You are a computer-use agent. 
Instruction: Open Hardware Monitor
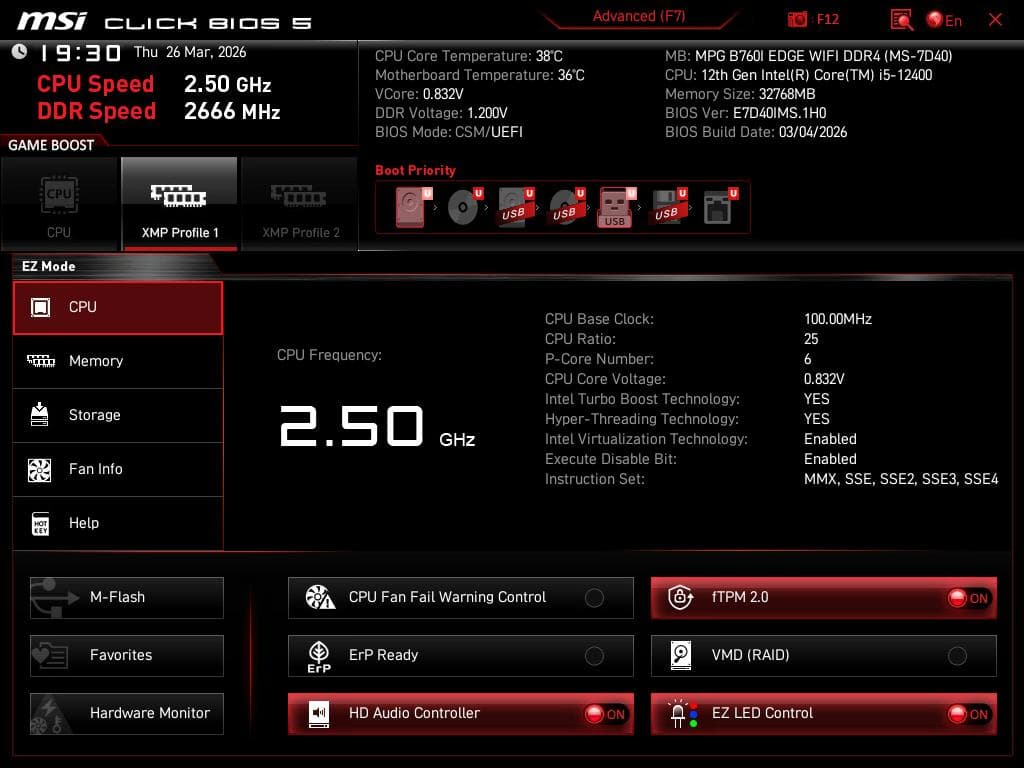tap(127, 714)
